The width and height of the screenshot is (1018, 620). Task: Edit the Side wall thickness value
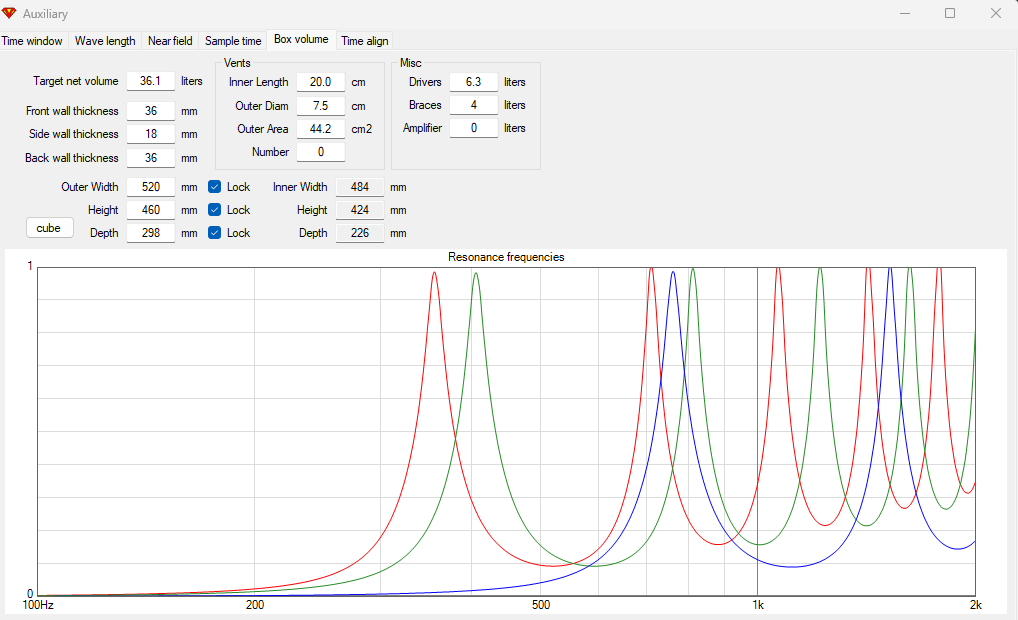[x=151, y=134]
